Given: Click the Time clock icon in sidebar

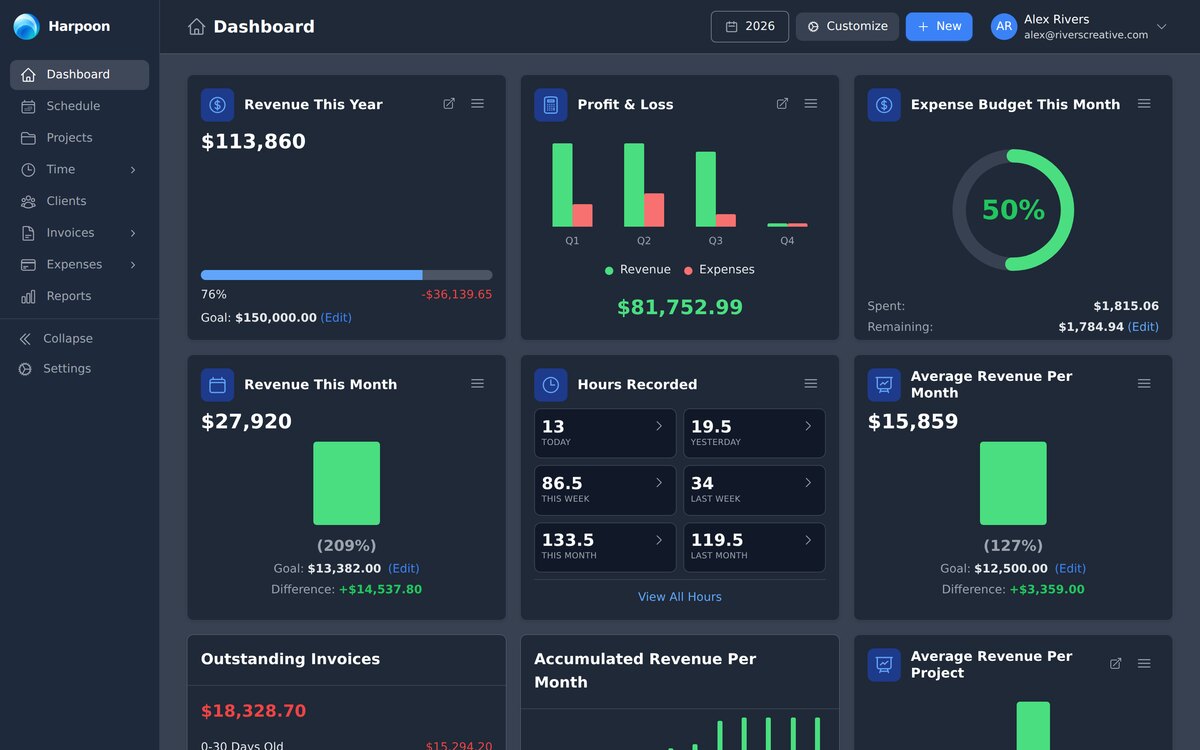Looking at the screenshot, I should click(x=28, y=170).
